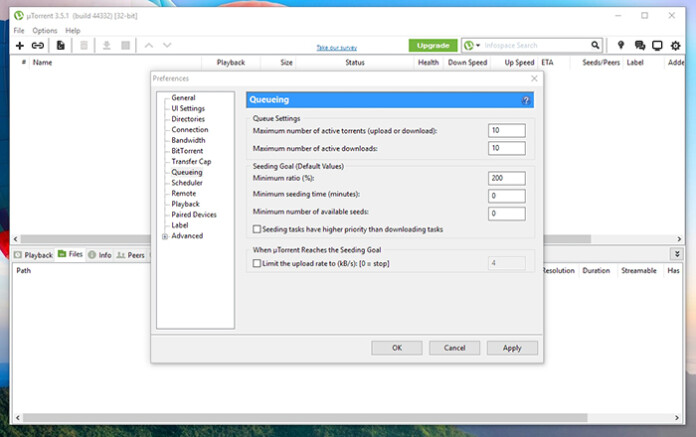
Task: Click the Add Torrent plus icon
Action: click(x=20, y=45)
